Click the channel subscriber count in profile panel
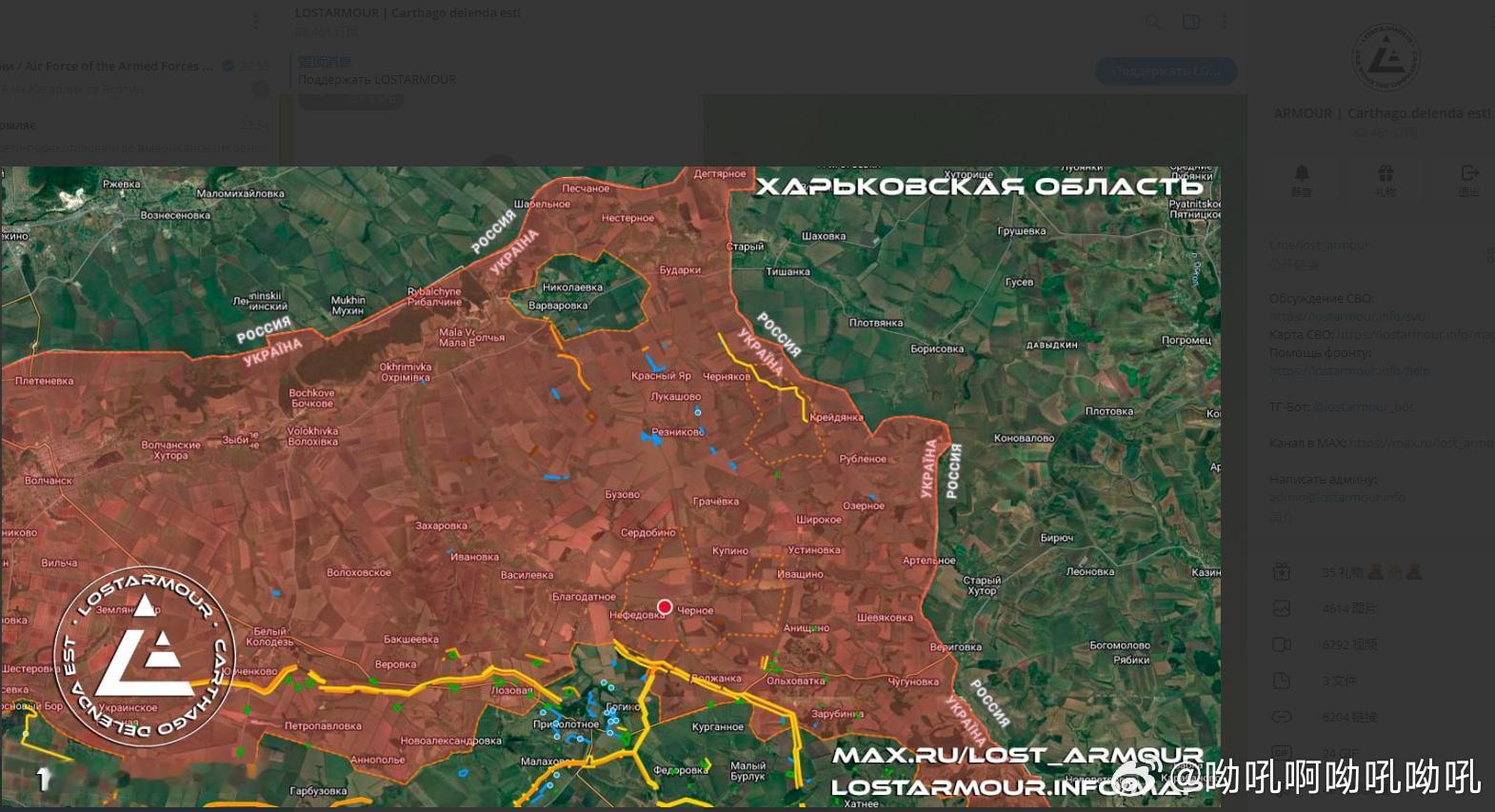Screen dimensions: 1495x812 click(1385, 132)
